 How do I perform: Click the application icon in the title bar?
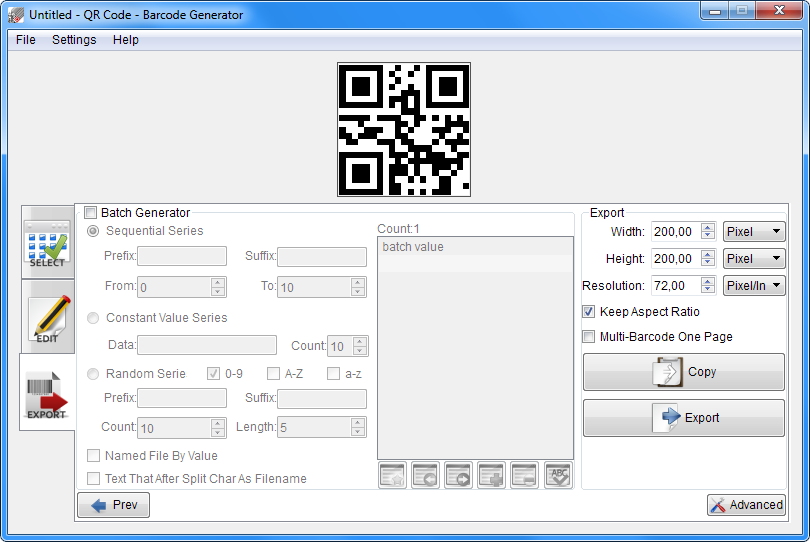[15, 15]
